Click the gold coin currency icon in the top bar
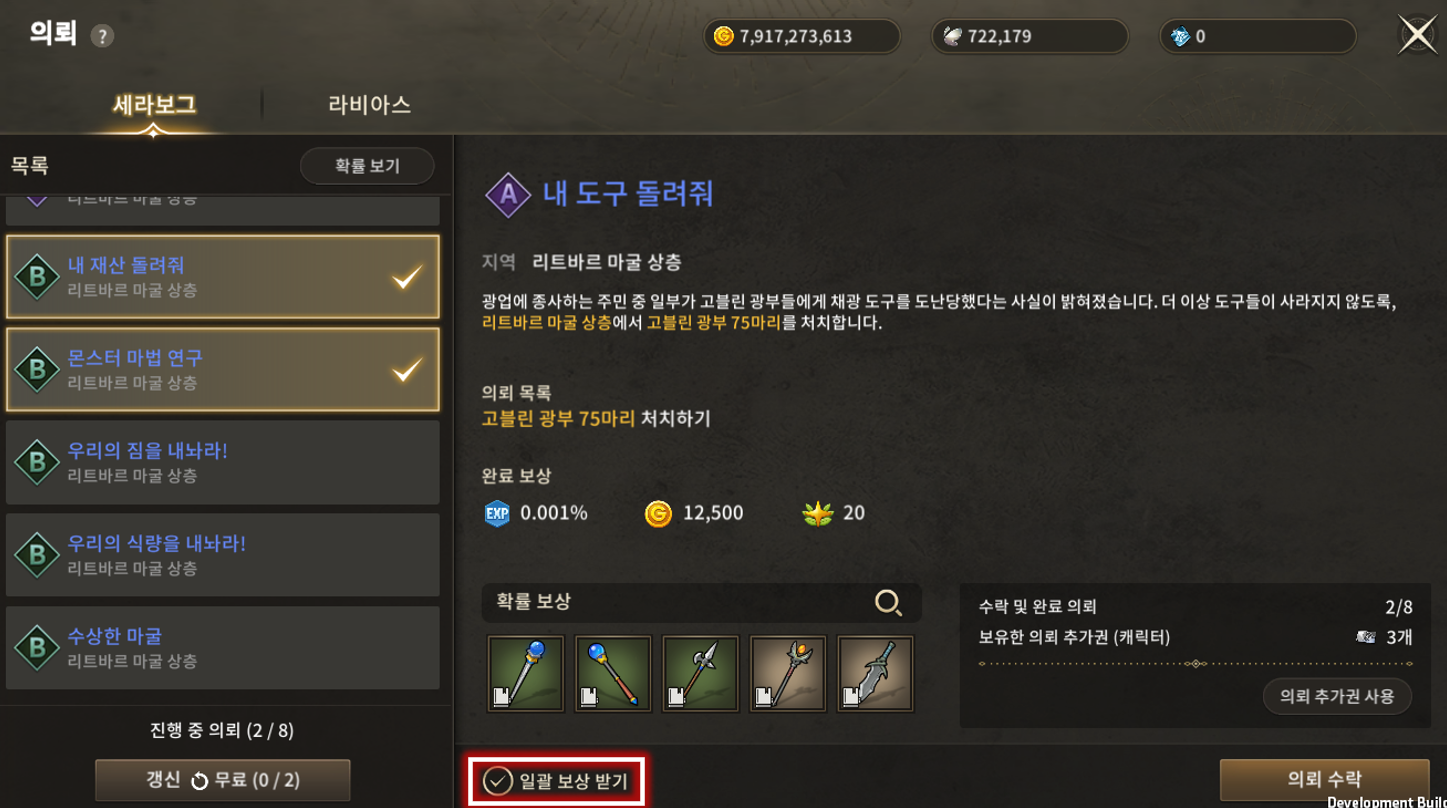This screenshot has width=1447, height=808. click(x=723, y=37)
